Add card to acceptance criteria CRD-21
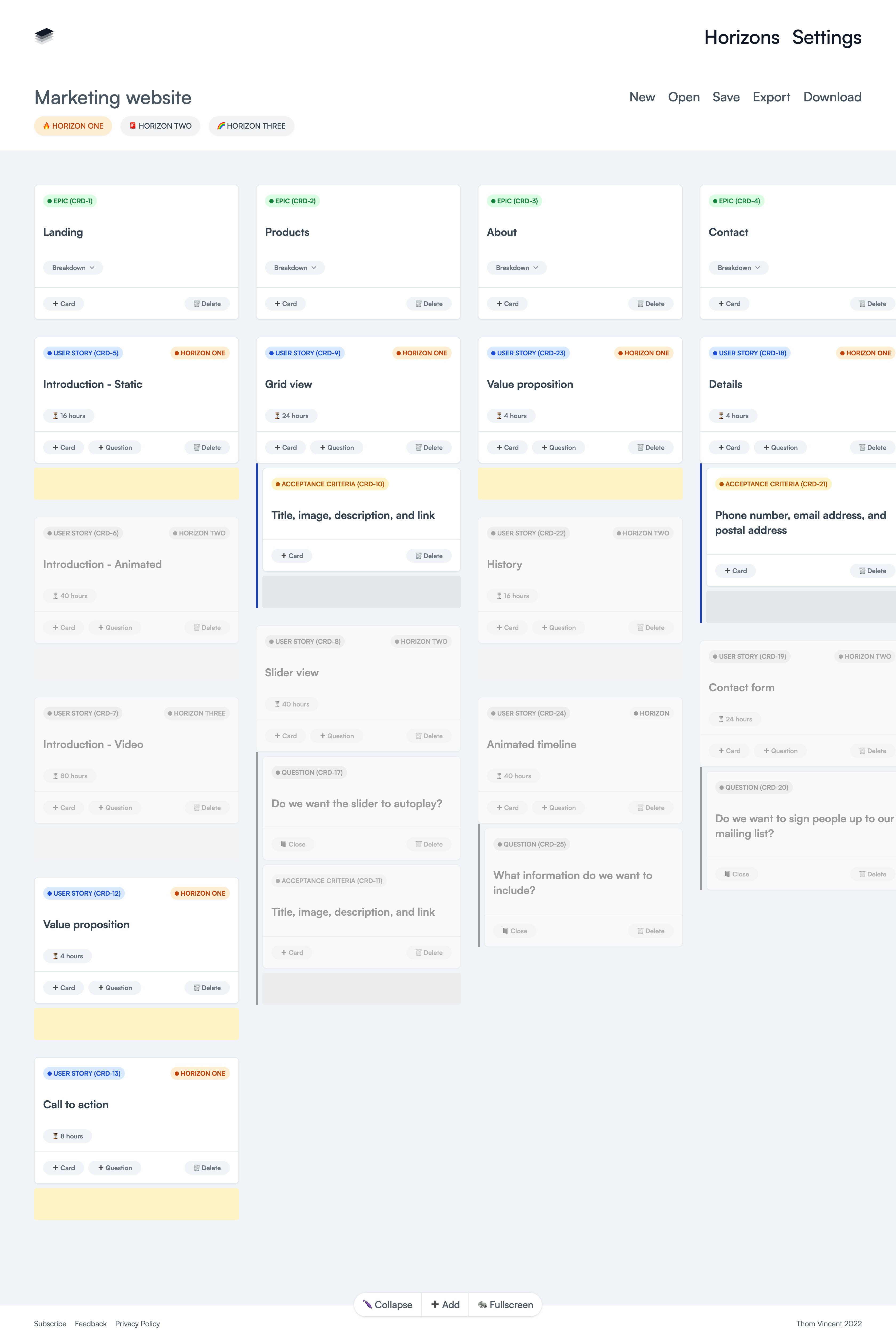The image size is (896, 1342). click(x=735, y=570)
